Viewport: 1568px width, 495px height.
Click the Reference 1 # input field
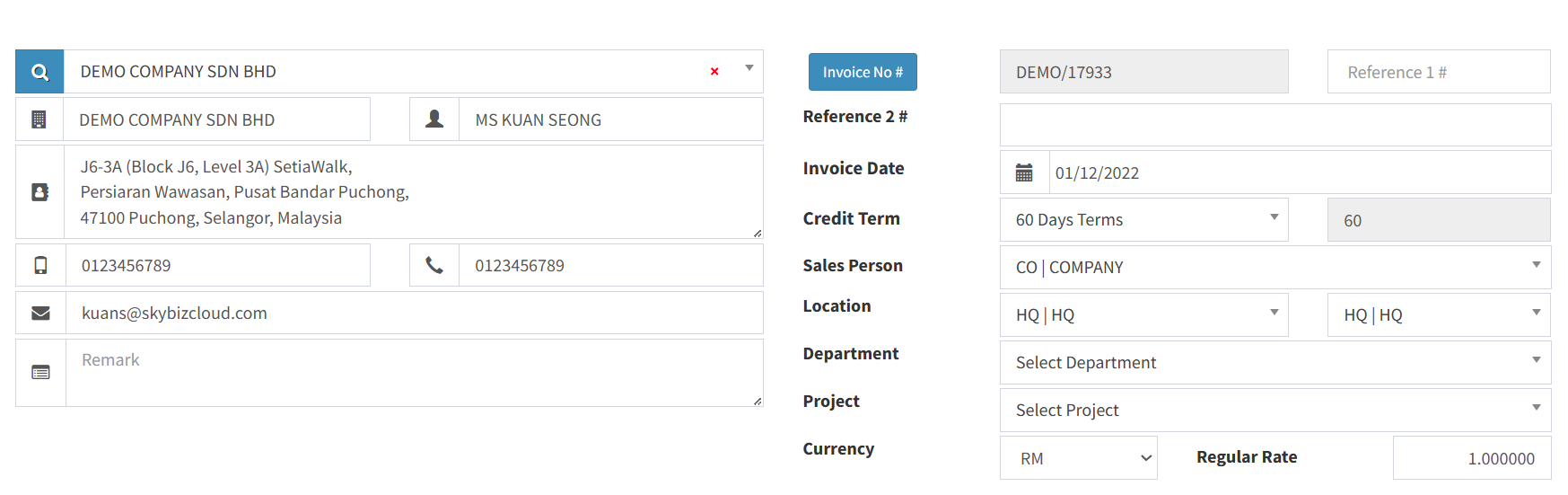(x=1438, y=72)
